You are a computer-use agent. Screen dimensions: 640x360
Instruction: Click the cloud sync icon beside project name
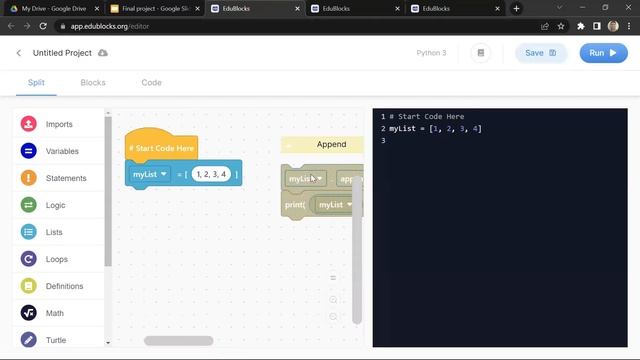pos(103,53)
